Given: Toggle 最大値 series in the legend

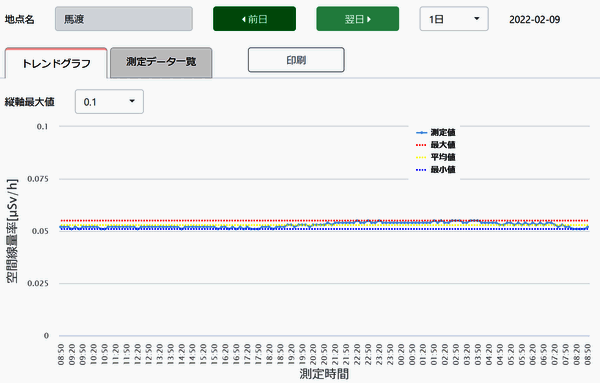Looking at the screenshot, I should pyautogui.click(x=435, y=145).
